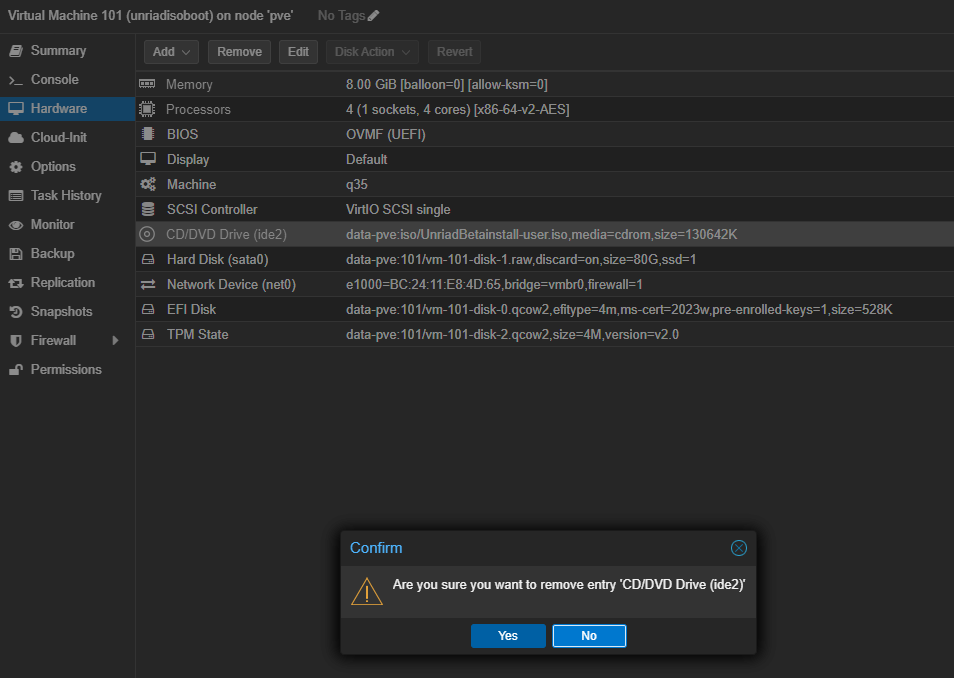Confirm removal by clicking Yes
954x678 pixels.
click(508, 636)
